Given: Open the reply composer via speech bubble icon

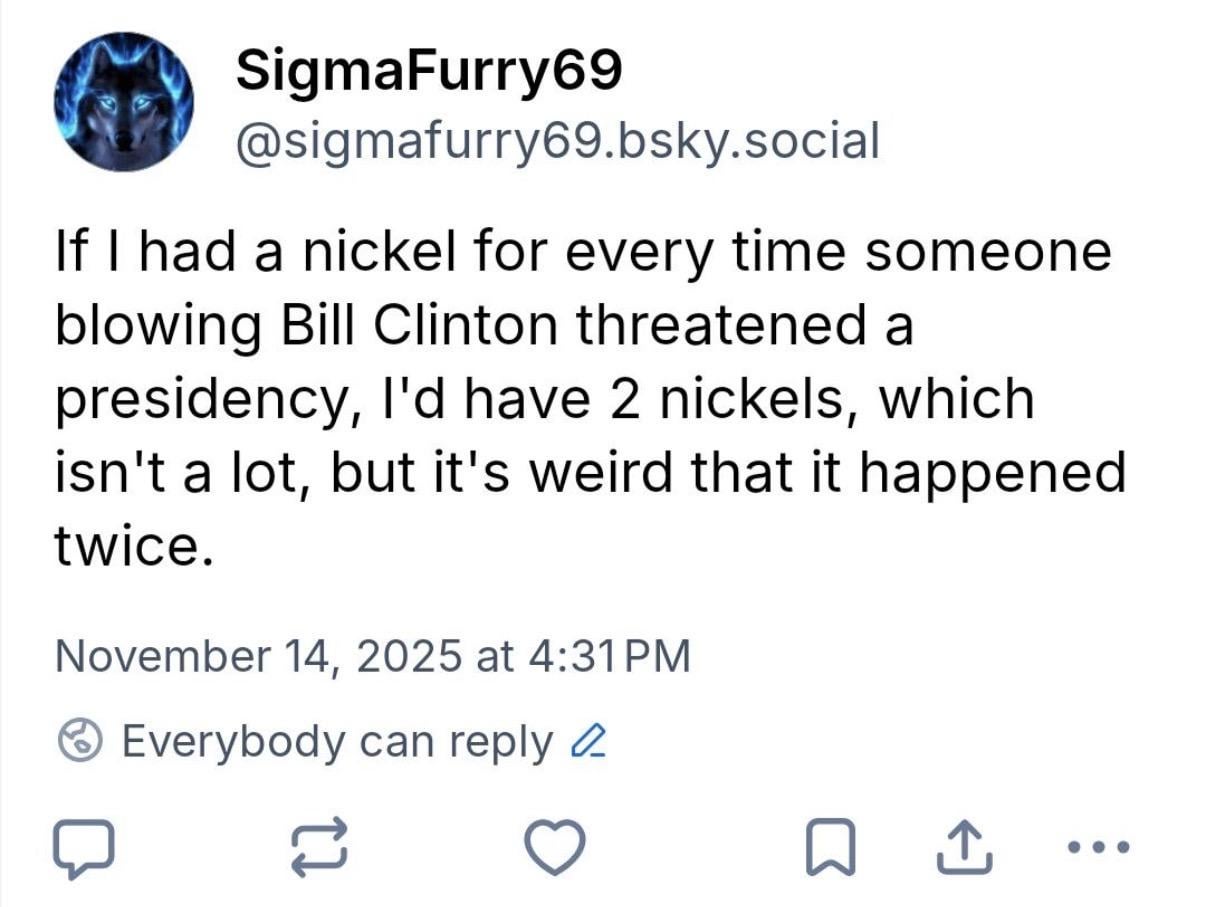Looking at the screenshot, I should [85, 848].
